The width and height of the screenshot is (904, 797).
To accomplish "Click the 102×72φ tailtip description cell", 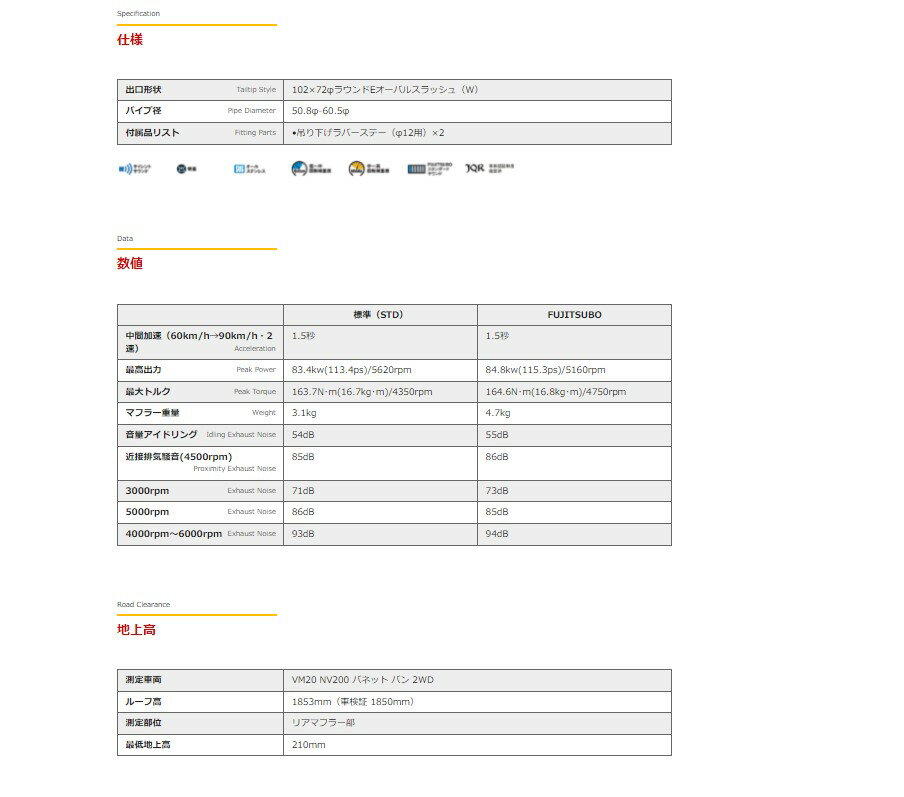I will [x=477, y=90].
